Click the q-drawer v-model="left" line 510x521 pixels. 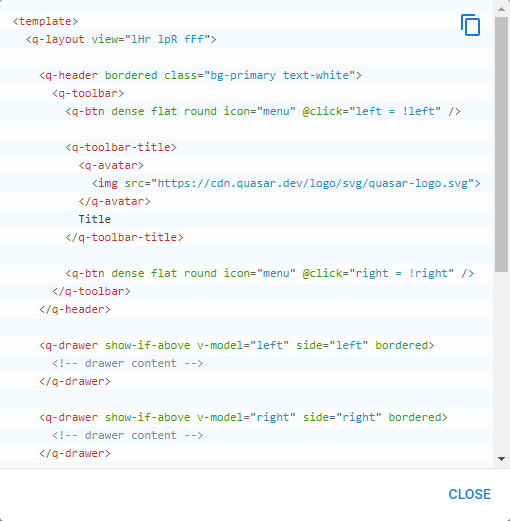tap(237, 345)
